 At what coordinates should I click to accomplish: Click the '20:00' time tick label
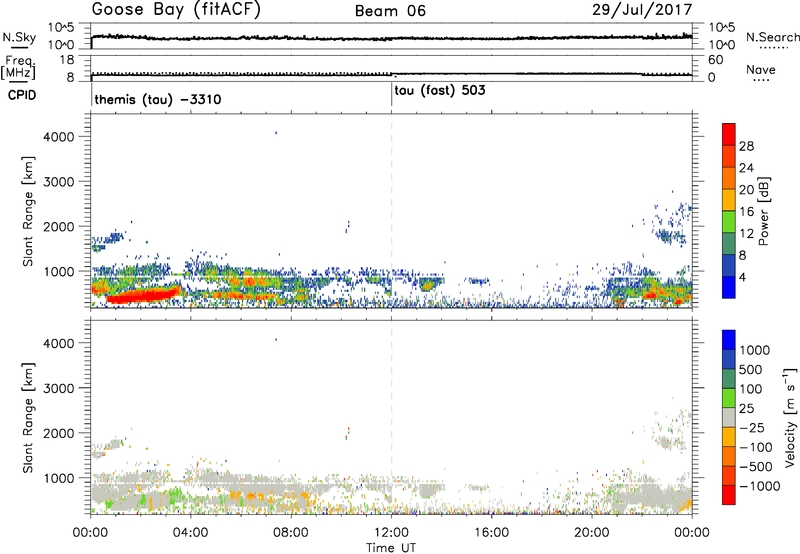pos(591,533)
